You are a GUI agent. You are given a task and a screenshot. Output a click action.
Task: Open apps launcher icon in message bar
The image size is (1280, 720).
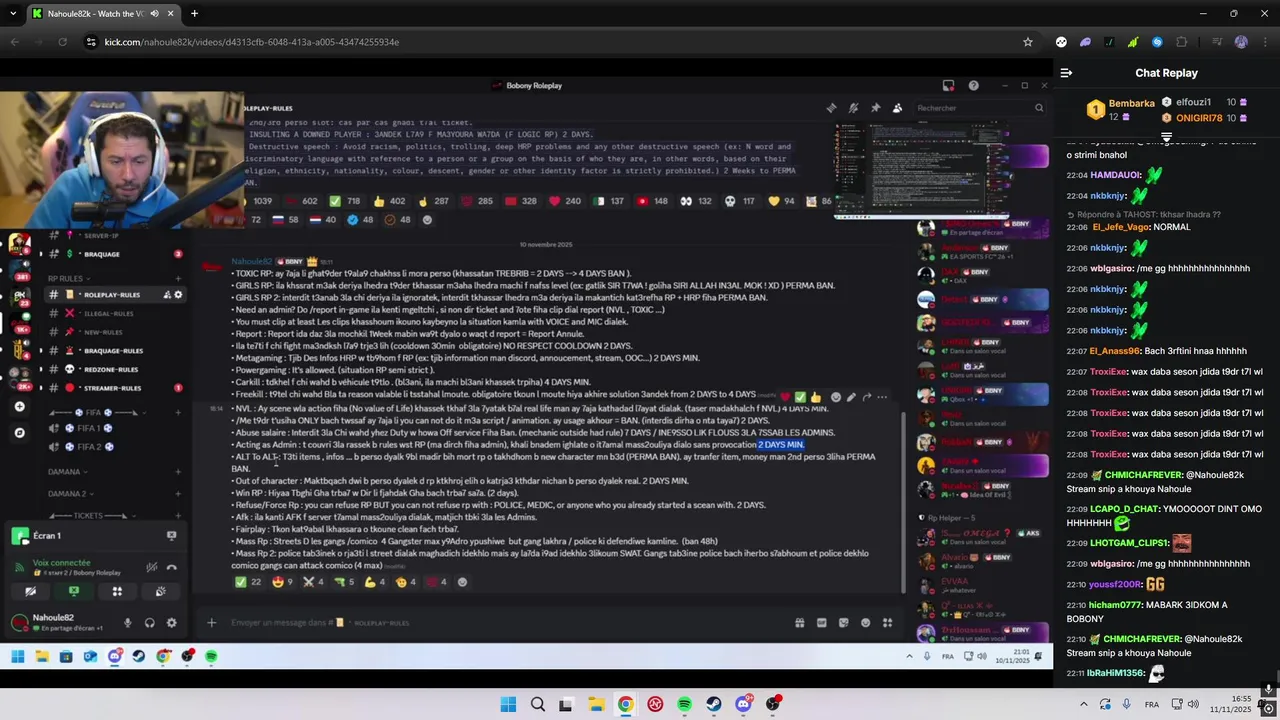[888, 622]
